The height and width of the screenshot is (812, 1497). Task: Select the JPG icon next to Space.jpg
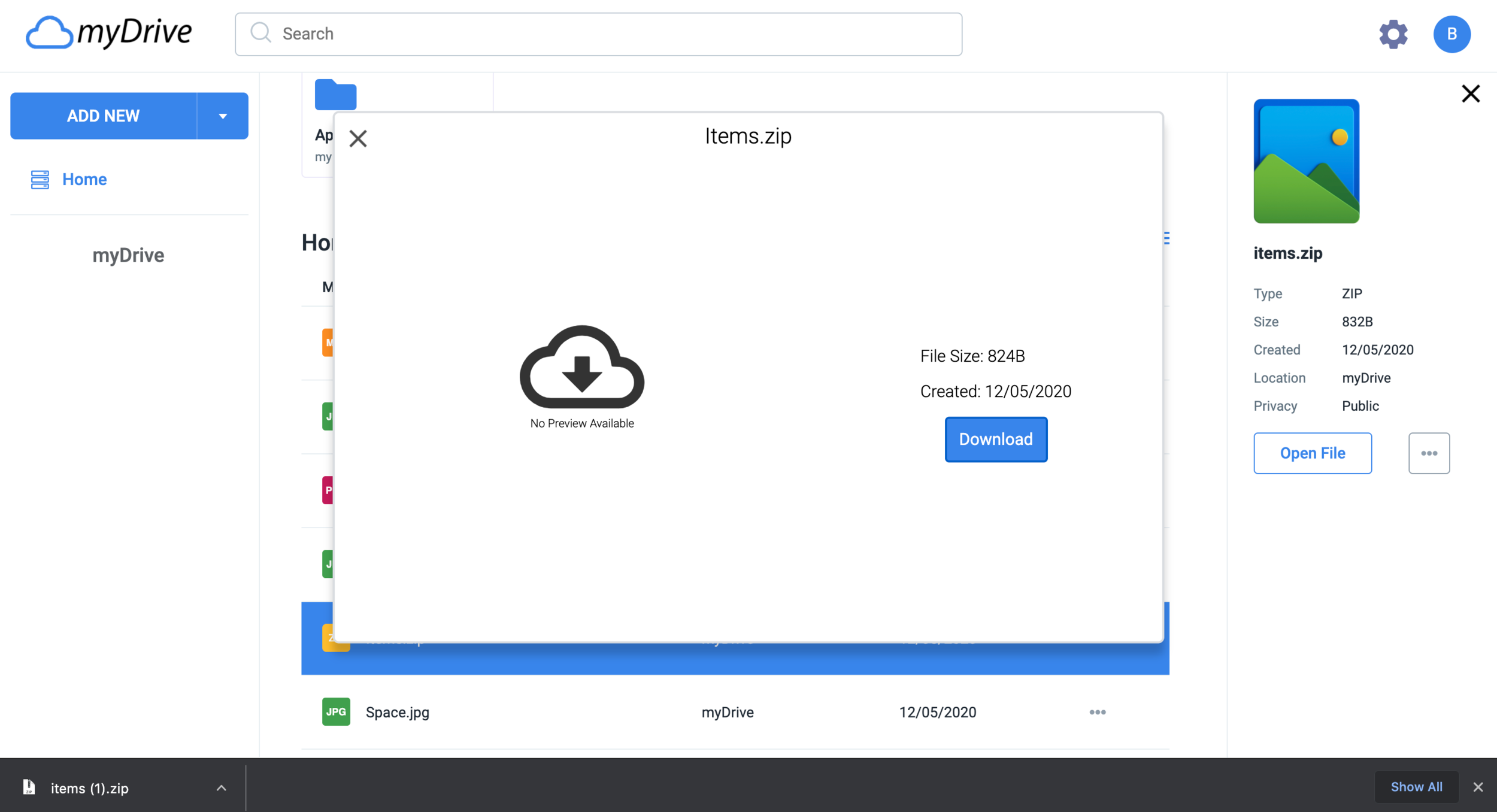point(336,712)
